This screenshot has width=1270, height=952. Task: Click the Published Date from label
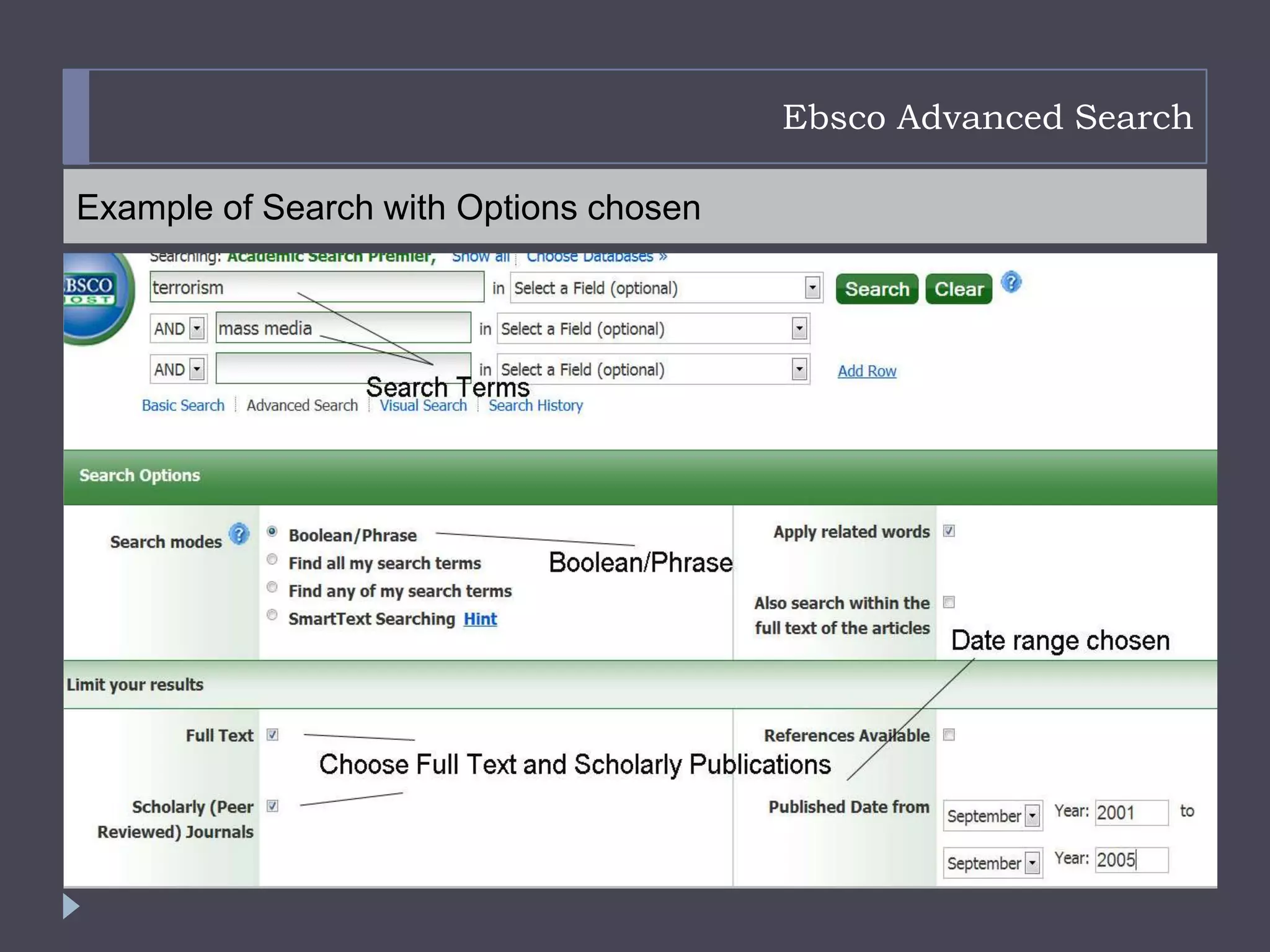849,807
